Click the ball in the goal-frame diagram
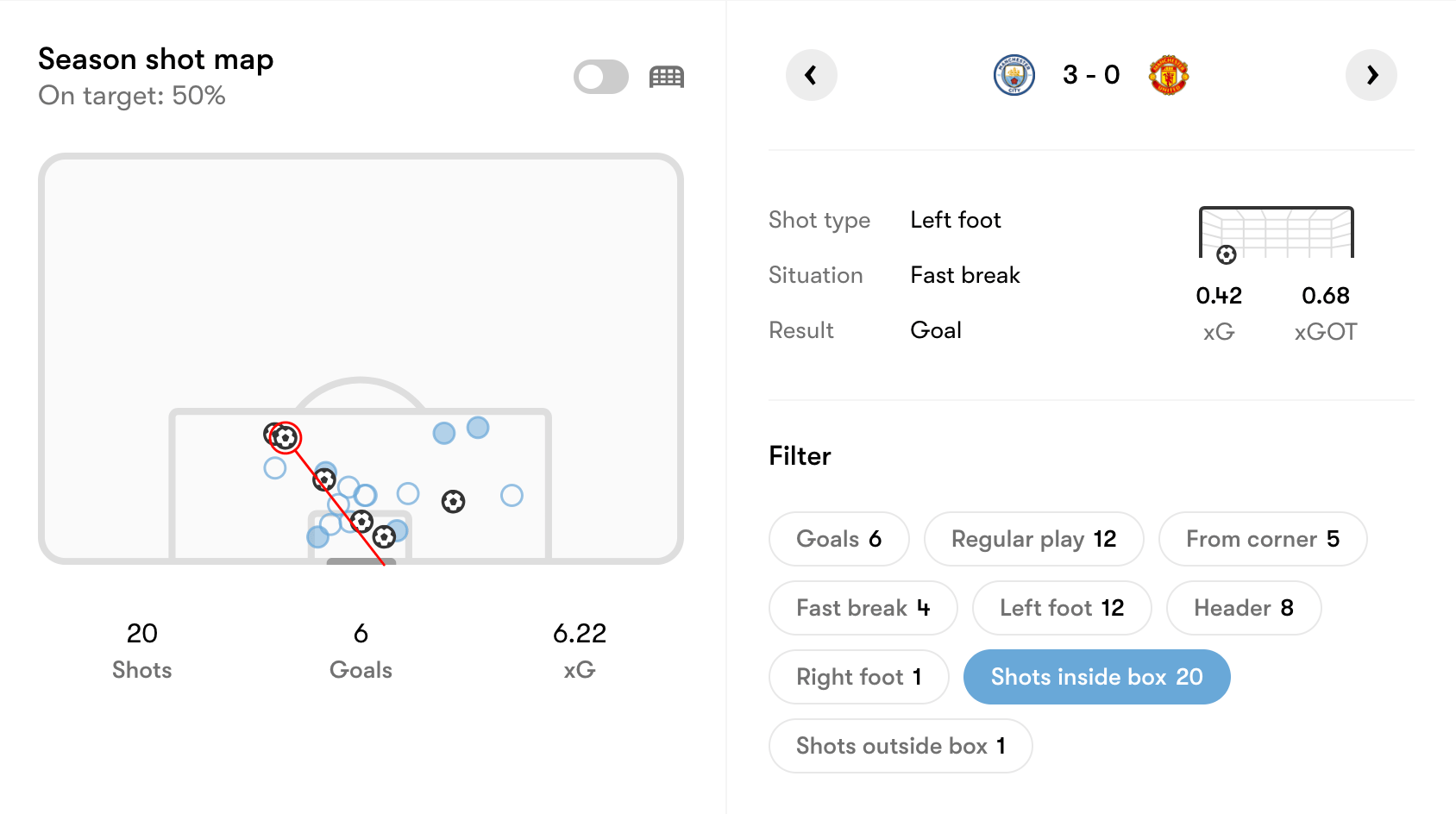 1226,254
